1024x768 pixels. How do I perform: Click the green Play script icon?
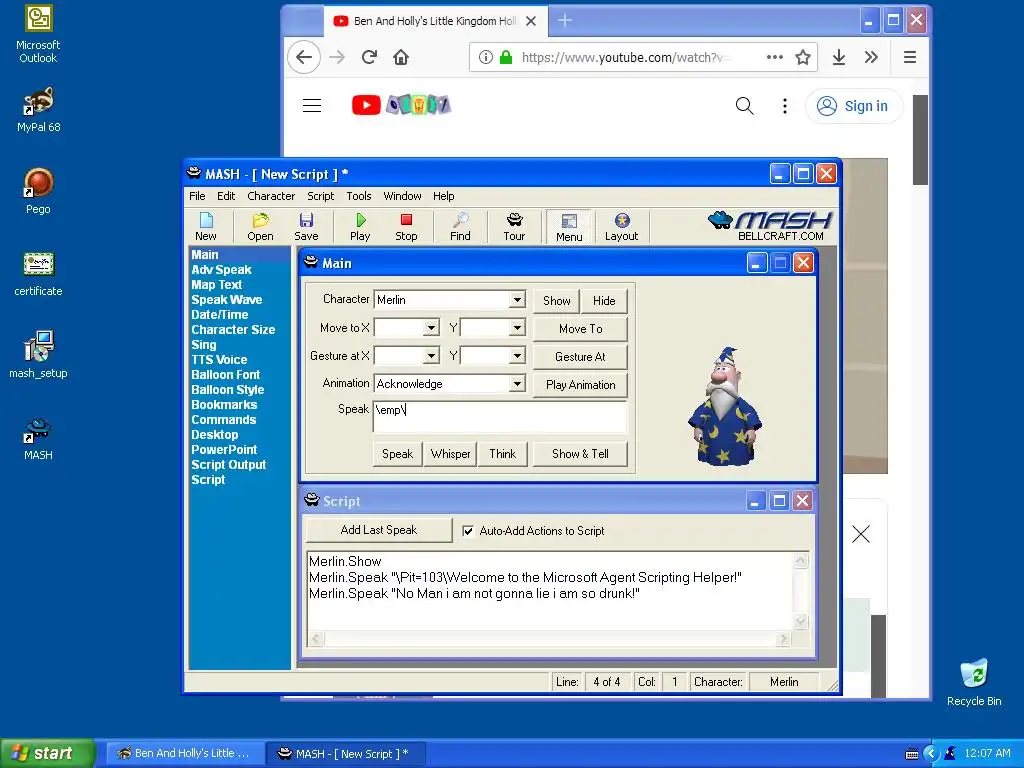click(x=360, y=227)
